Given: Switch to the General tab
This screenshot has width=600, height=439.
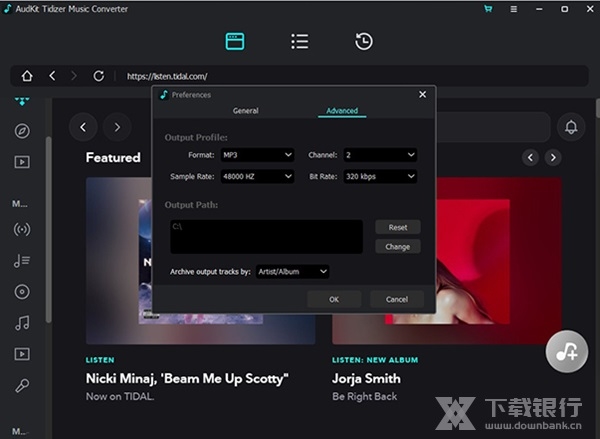Looking at the screenshot, I should 245,111.
